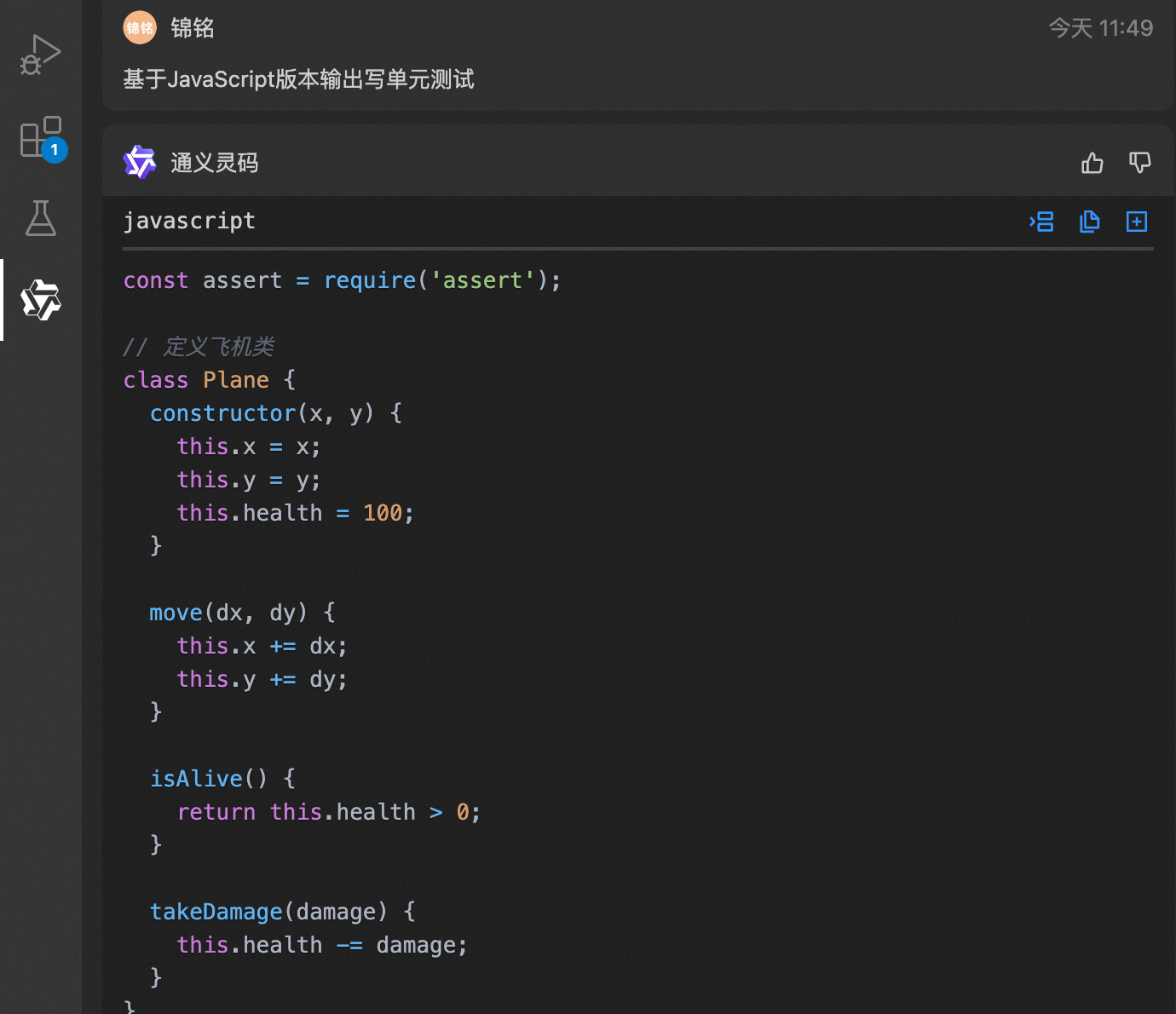Screen dimensions: 1176x1014
Task: Like the response with thumbs up
Action: click(1092, 163)
